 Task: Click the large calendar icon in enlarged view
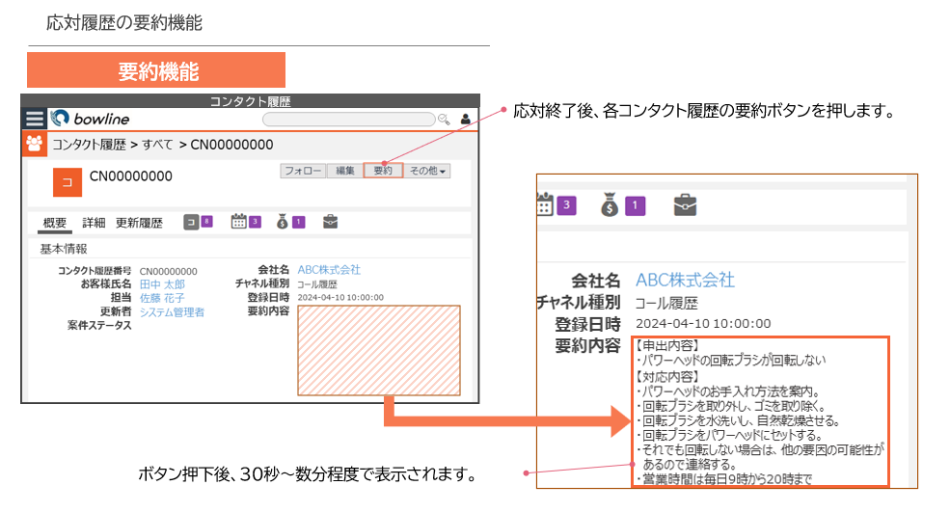coord(544,204)
